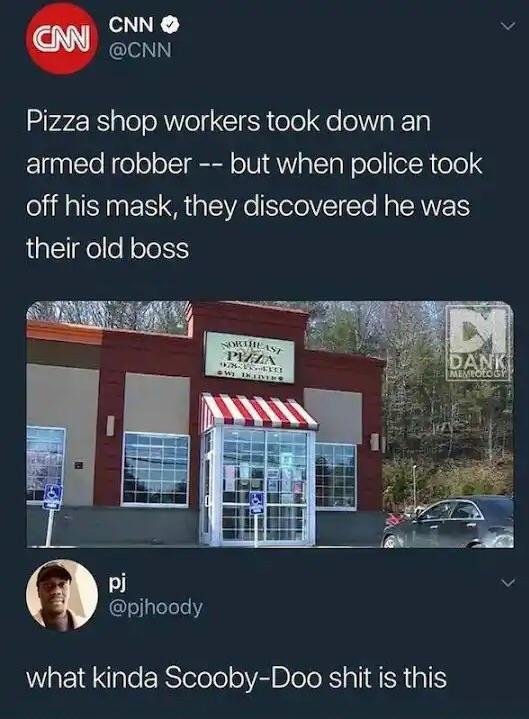Click the CNN verified badge checkmark
The image size is (529, 719).
coord(169,24)
